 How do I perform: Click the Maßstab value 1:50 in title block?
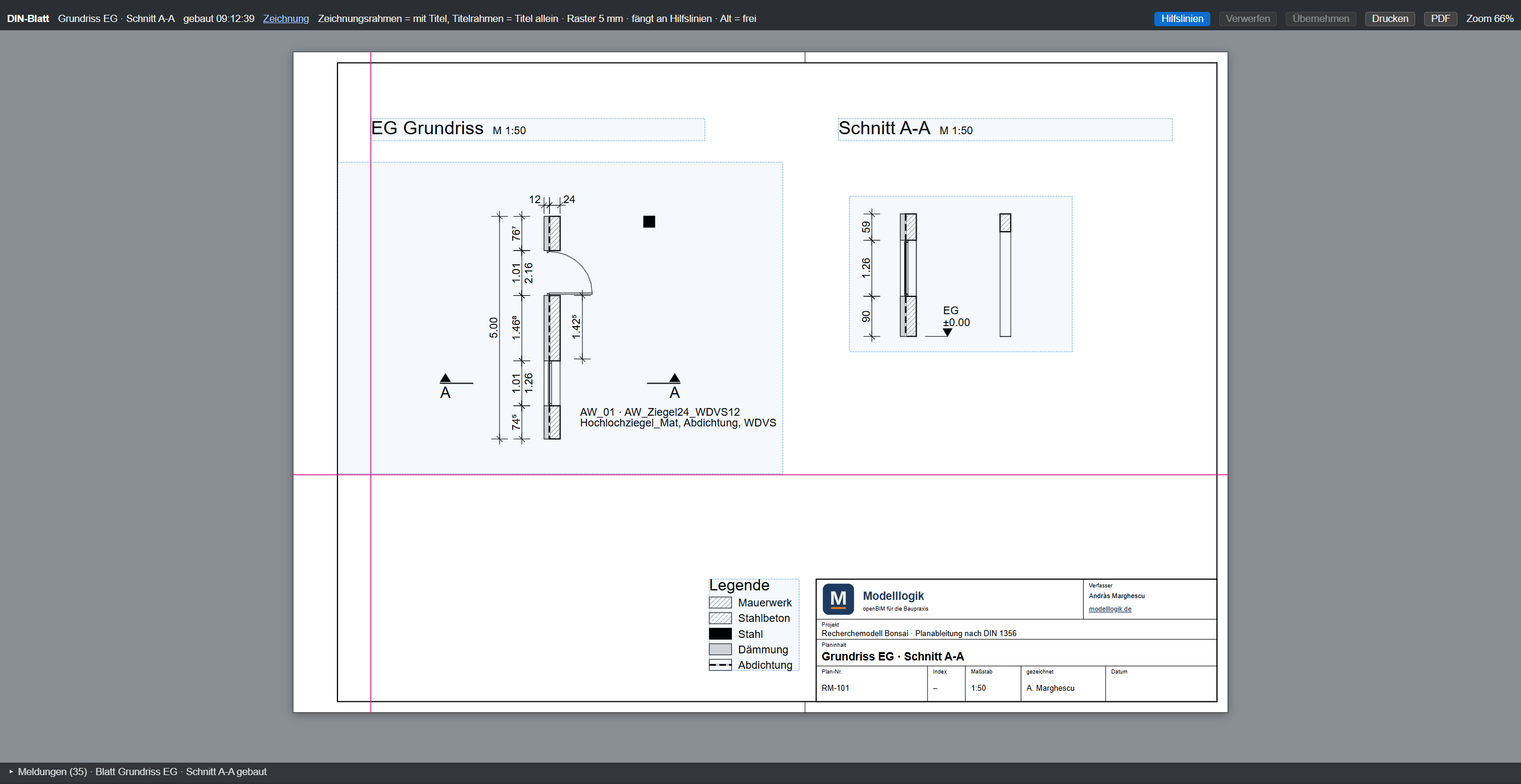[x=978, y=688]
